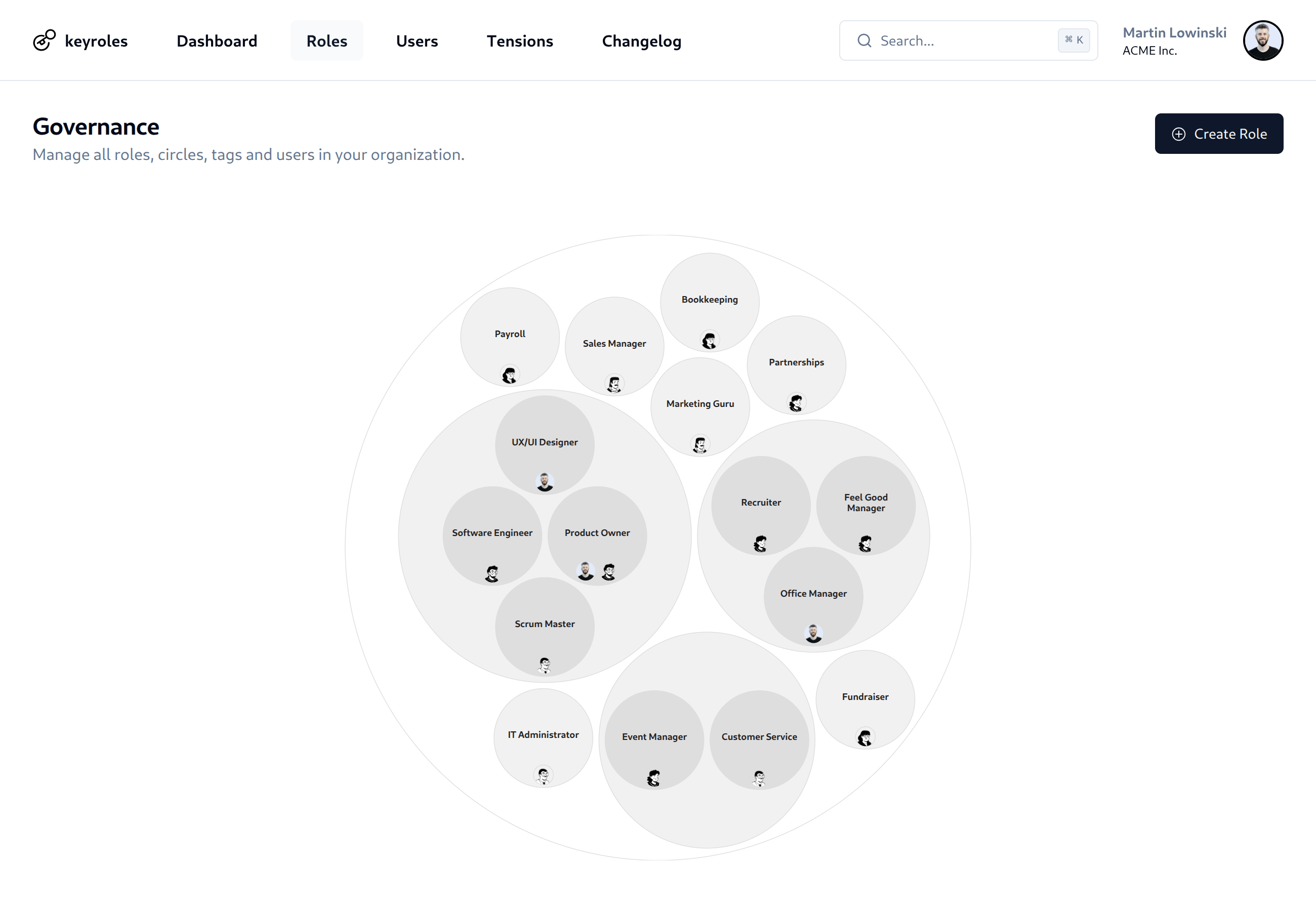Switch to the Changelog tab
This screenshot has height=911, width=1316.
[641, 40]
